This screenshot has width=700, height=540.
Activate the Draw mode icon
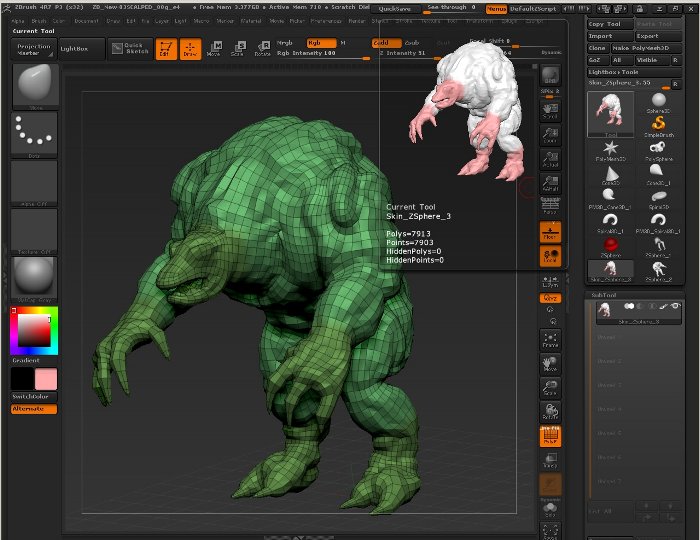(188, 47)
